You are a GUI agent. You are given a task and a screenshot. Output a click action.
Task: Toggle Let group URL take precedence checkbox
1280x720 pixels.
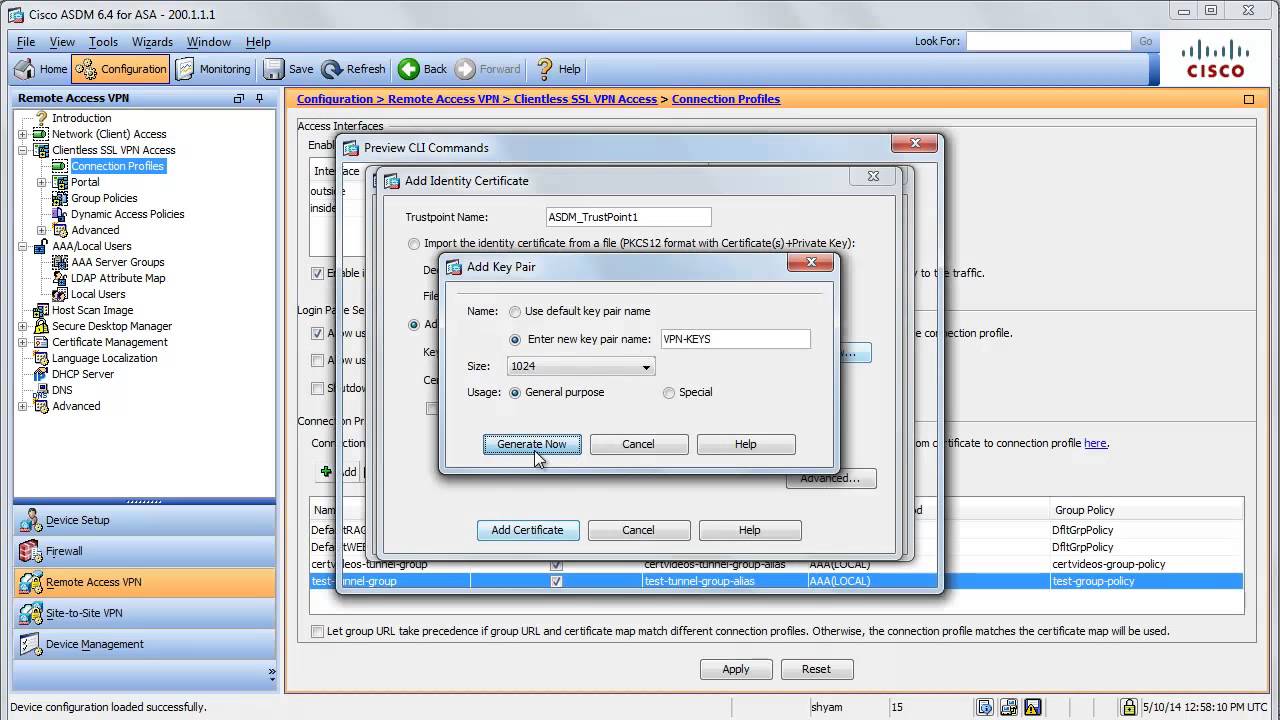[318, 631]
